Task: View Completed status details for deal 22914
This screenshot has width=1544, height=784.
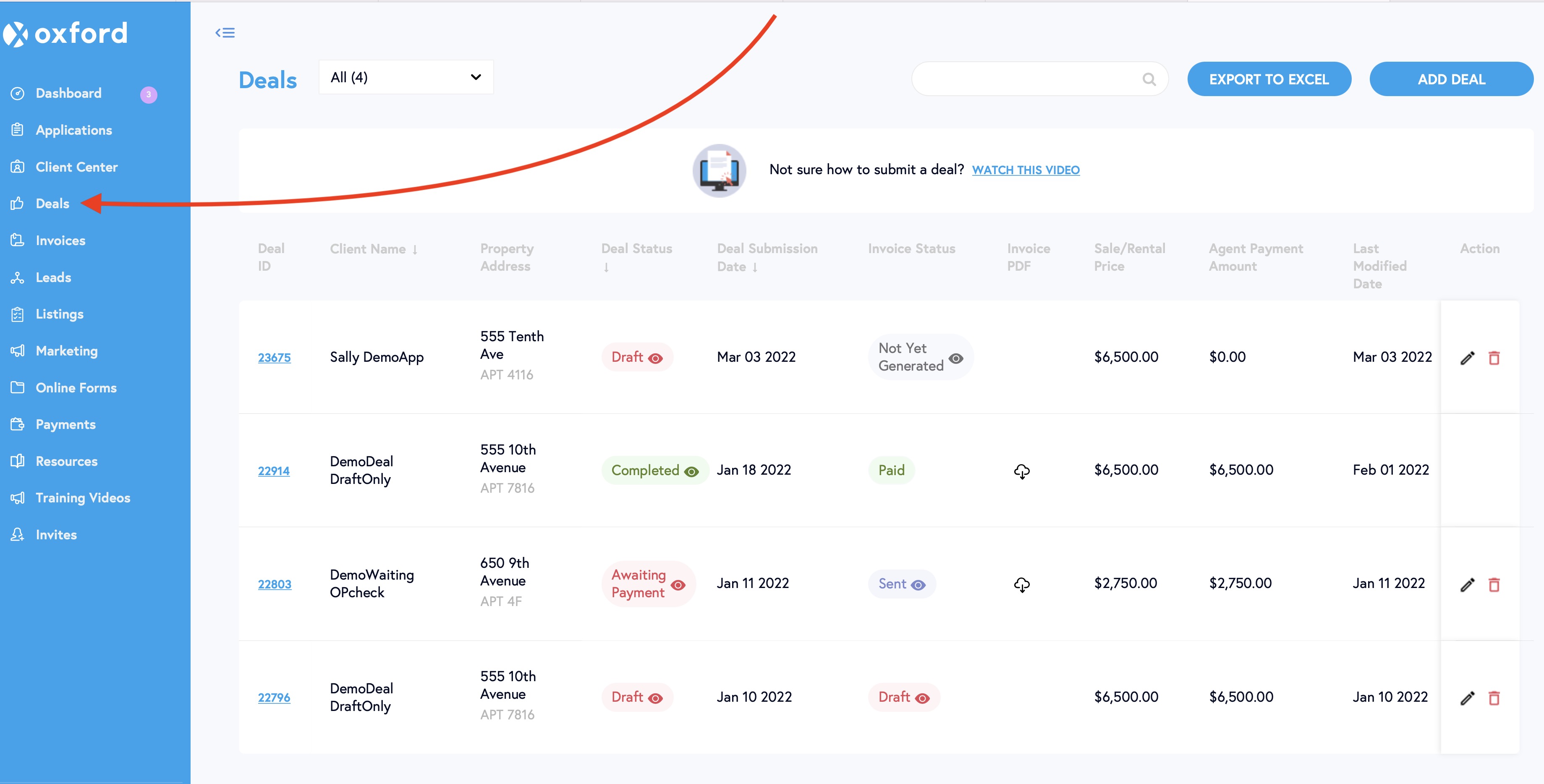Action: 691,472
